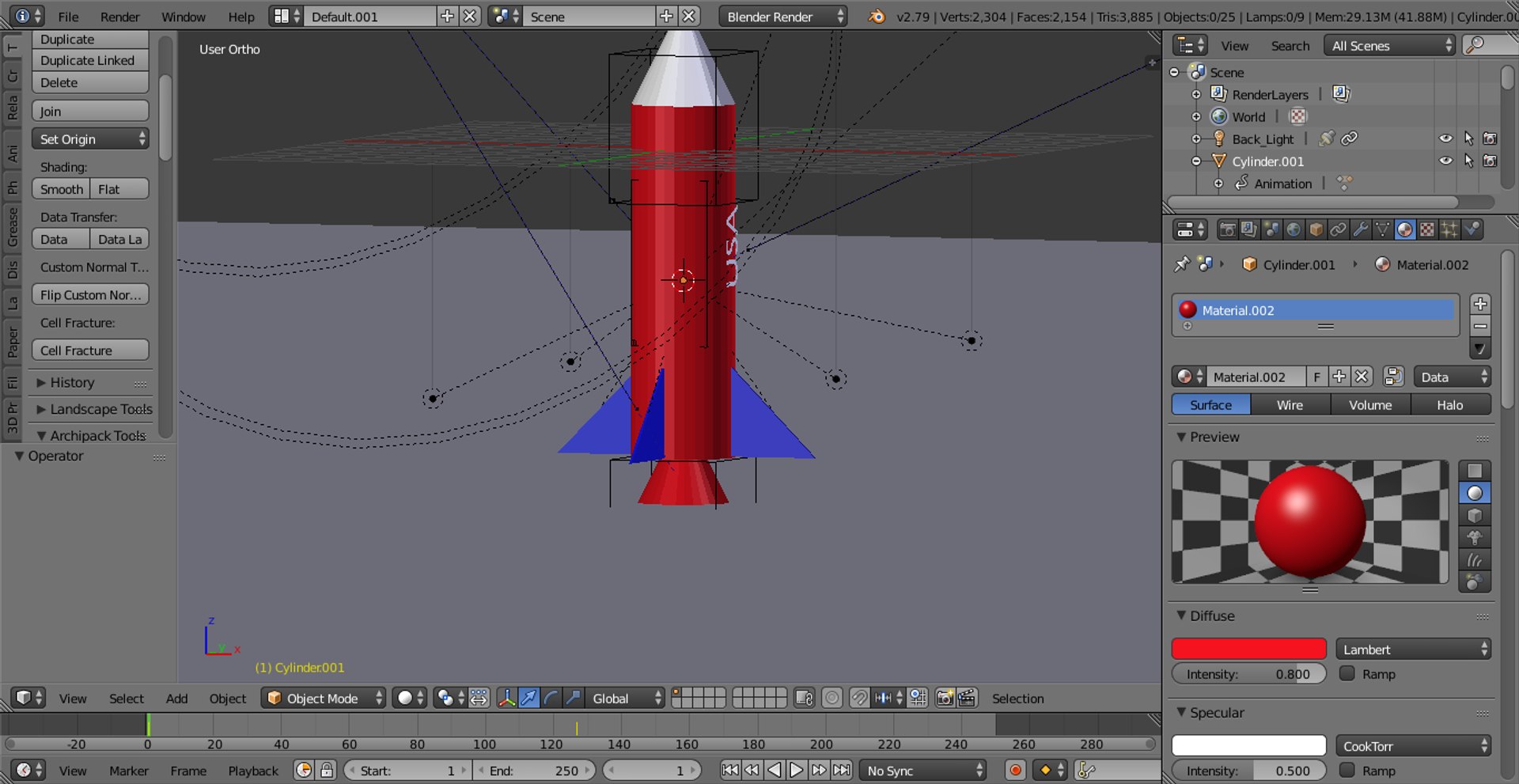Open the All Scenes outliner filter dropdown

1390,45
